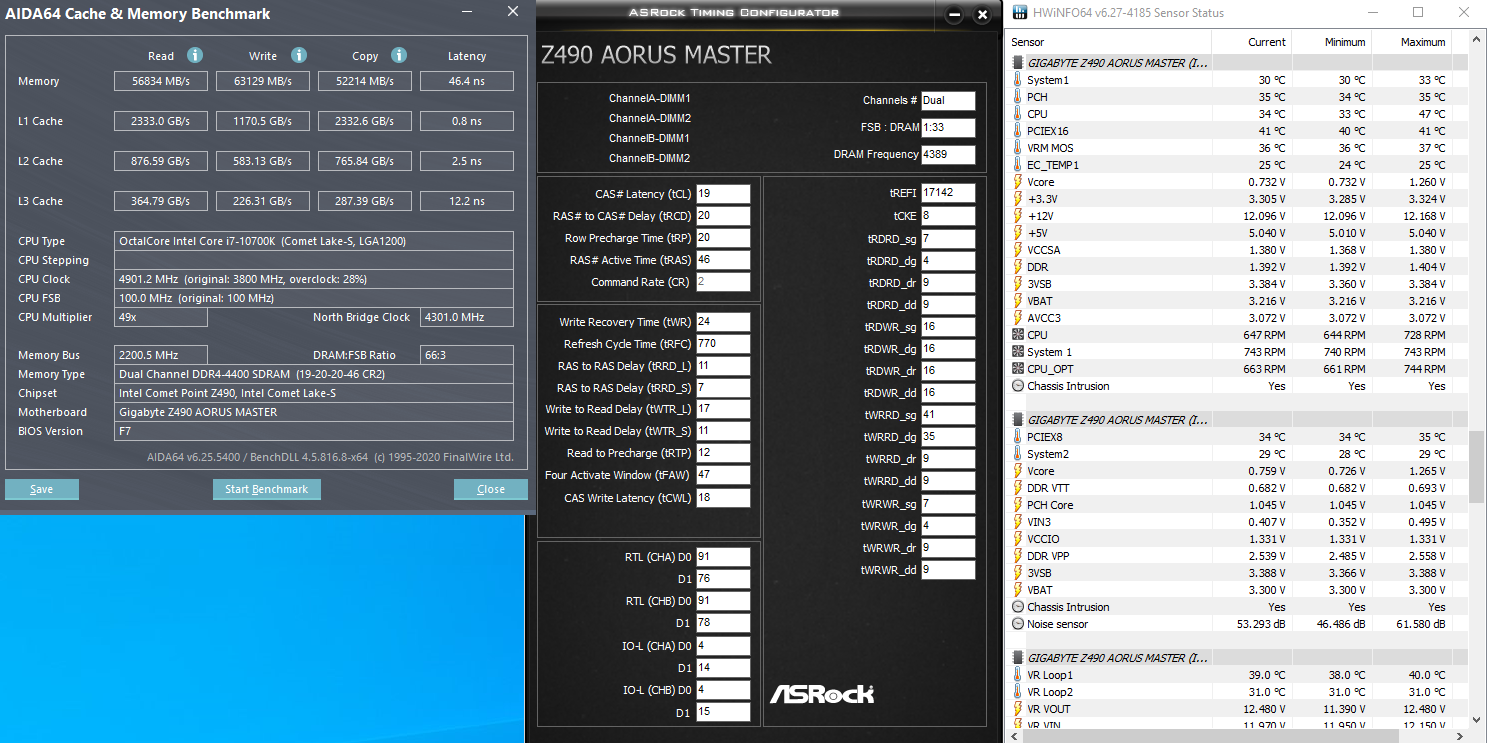Click the AVCC3 voltage lightning icon
1487x743 pixels.
tap(1018, 318)
